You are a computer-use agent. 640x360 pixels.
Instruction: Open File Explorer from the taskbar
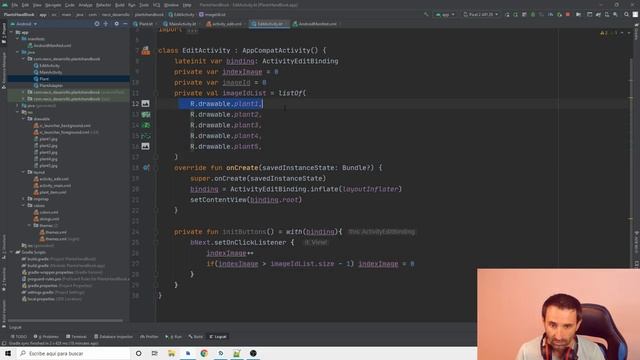coord(171,353)
